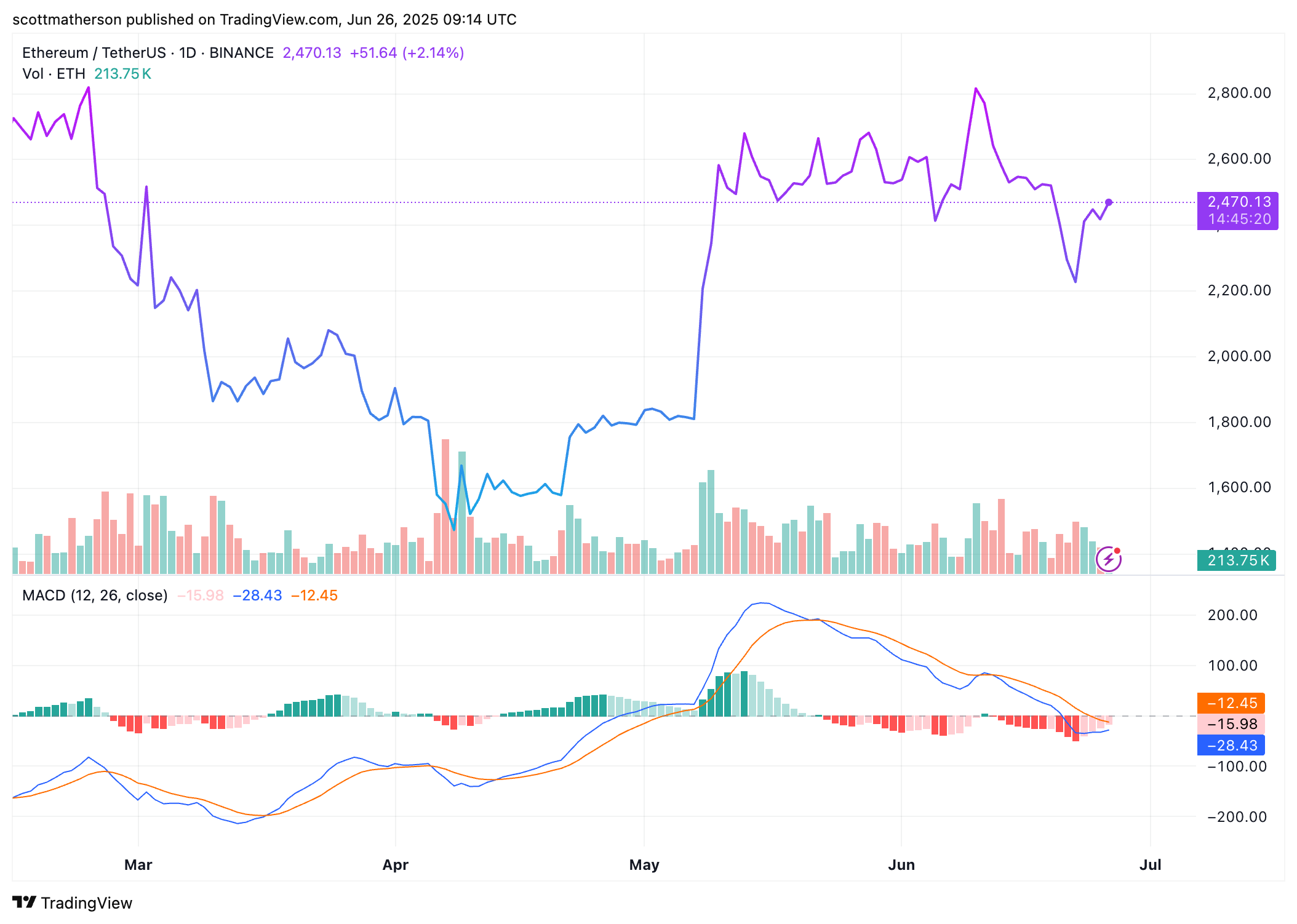The width and height of the screenshot is (1297, 924).
Task: Click the purple current price dot marker
Action: (x=1109, y=202)
